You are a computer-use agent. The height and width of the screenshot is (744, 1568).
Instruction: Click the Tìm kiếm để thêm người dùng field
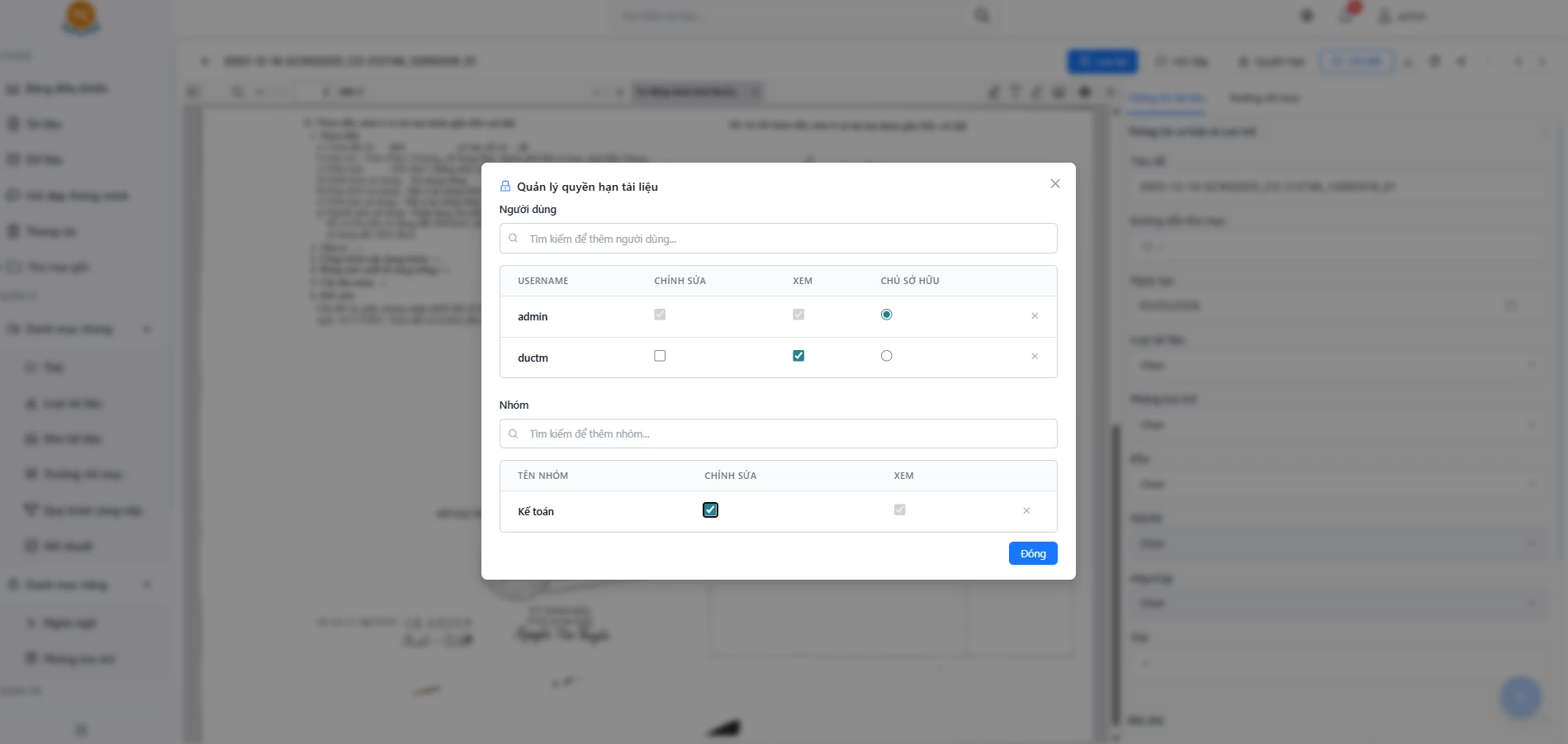(777, 239)
